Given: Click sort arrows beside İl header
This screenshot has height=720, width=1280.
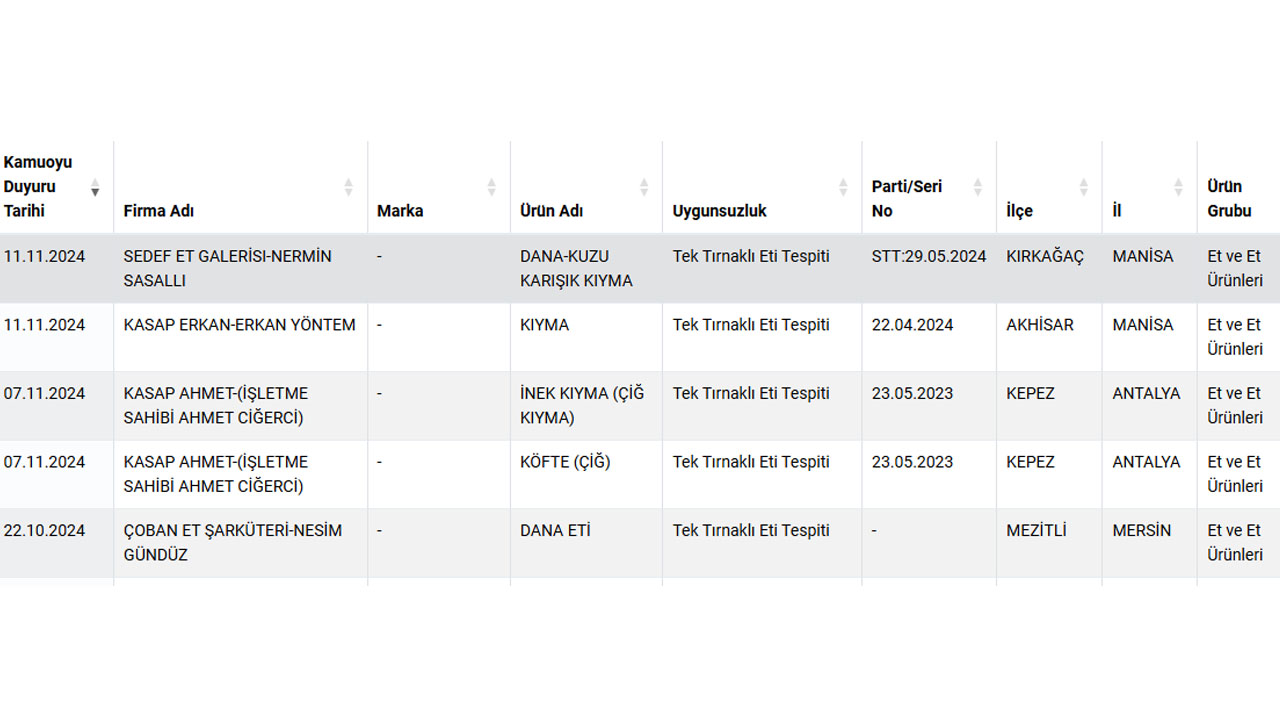Looking at the screenshot, I should [1179, 187].
